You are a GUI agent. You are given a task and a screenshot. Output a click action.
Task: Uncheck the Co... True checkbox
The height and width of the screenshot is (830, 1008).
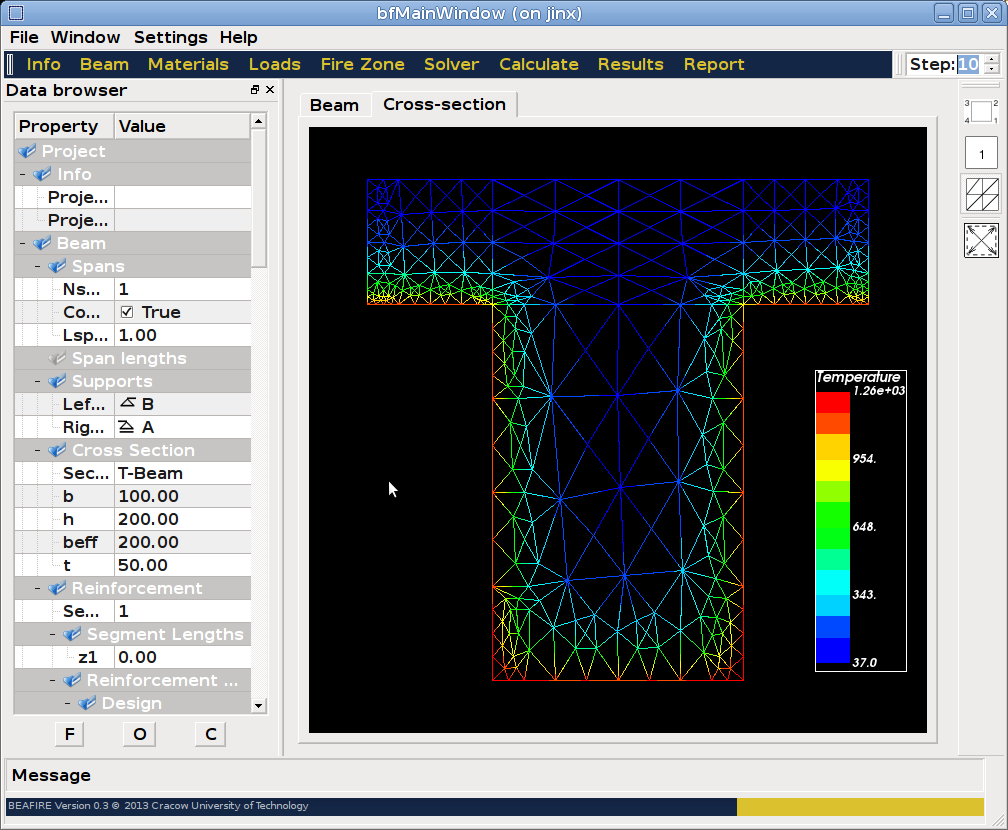pos(127,312)
